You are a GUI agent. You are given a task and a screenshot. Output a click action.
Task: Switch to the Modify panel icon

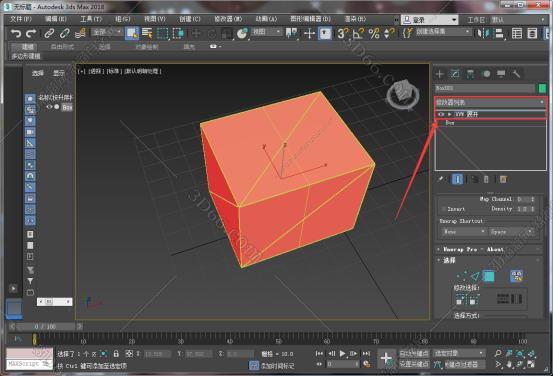[x=455, y=74]
